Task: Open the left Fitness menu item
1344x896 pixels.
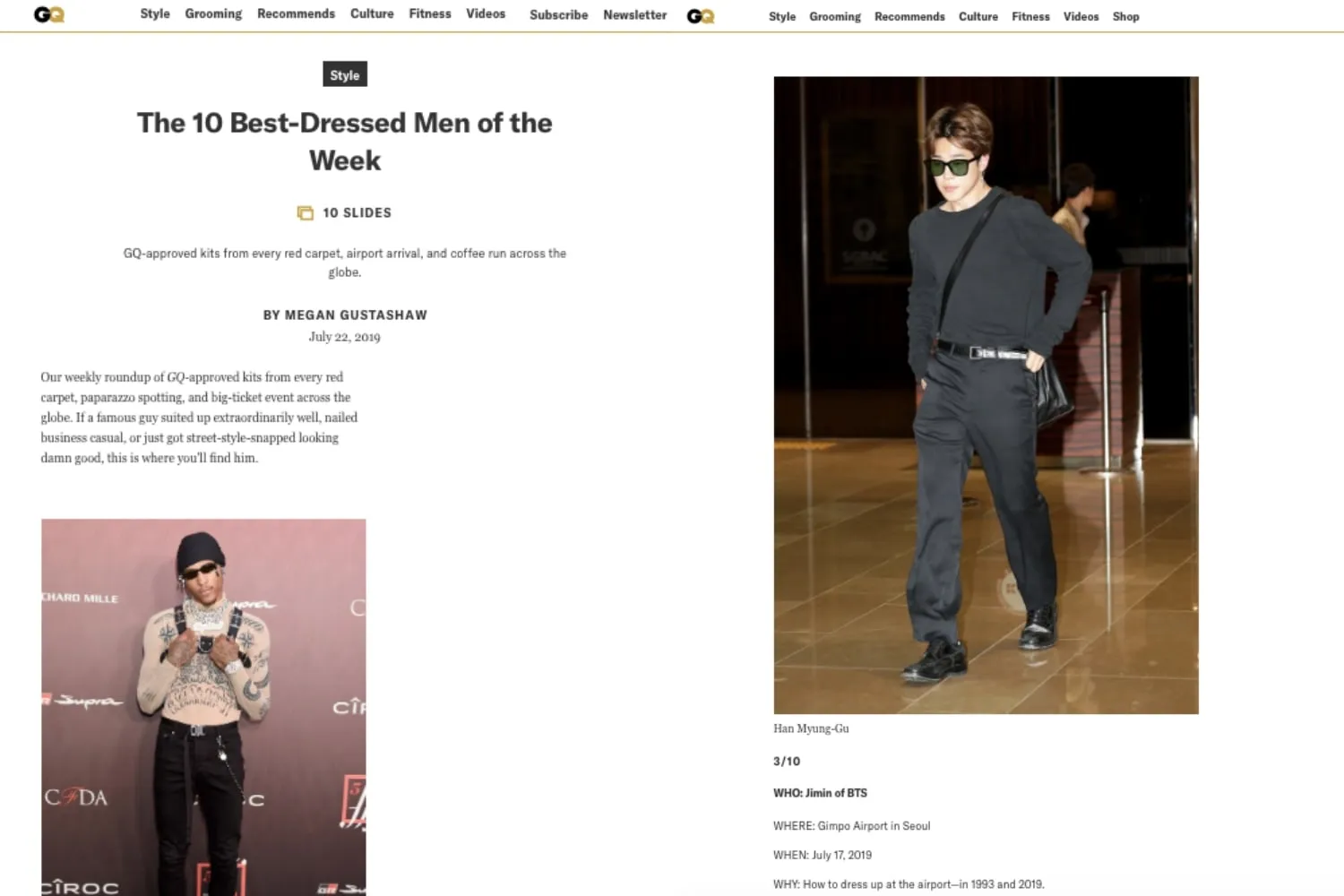Action: tap(430, 13)
